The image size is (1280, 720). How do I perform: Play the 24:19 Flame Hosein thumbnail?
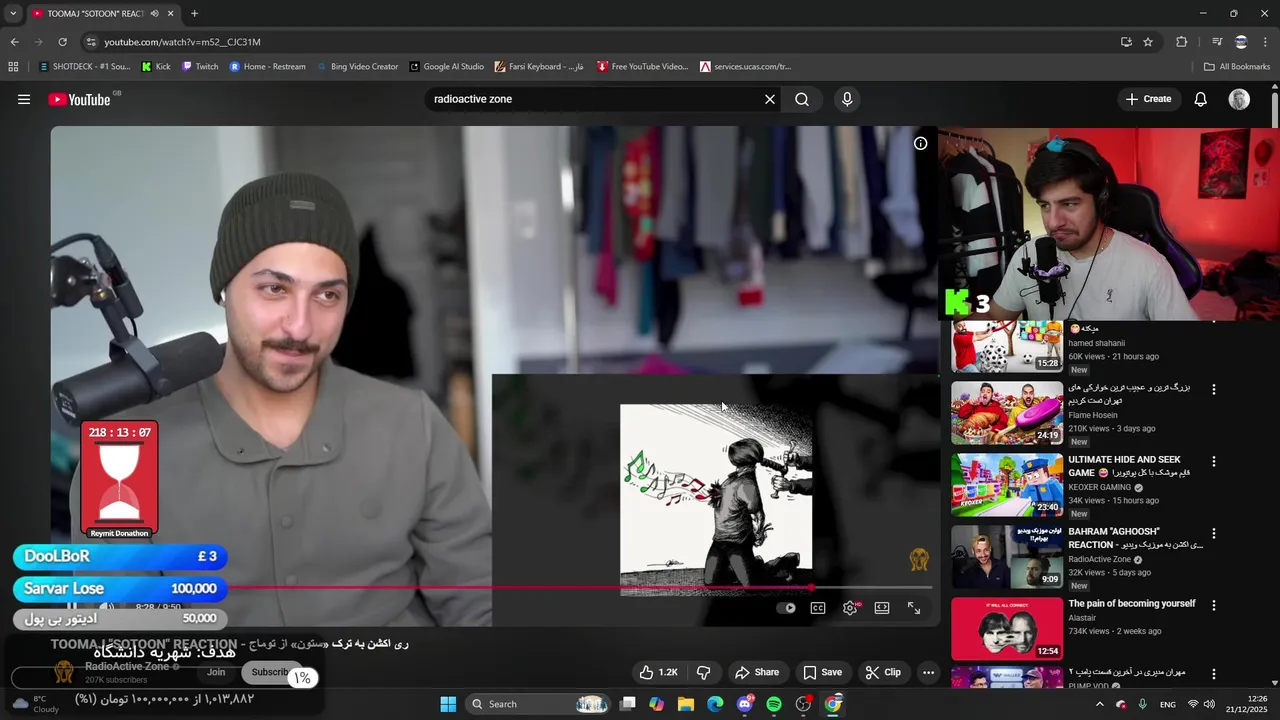(1007, 413)
